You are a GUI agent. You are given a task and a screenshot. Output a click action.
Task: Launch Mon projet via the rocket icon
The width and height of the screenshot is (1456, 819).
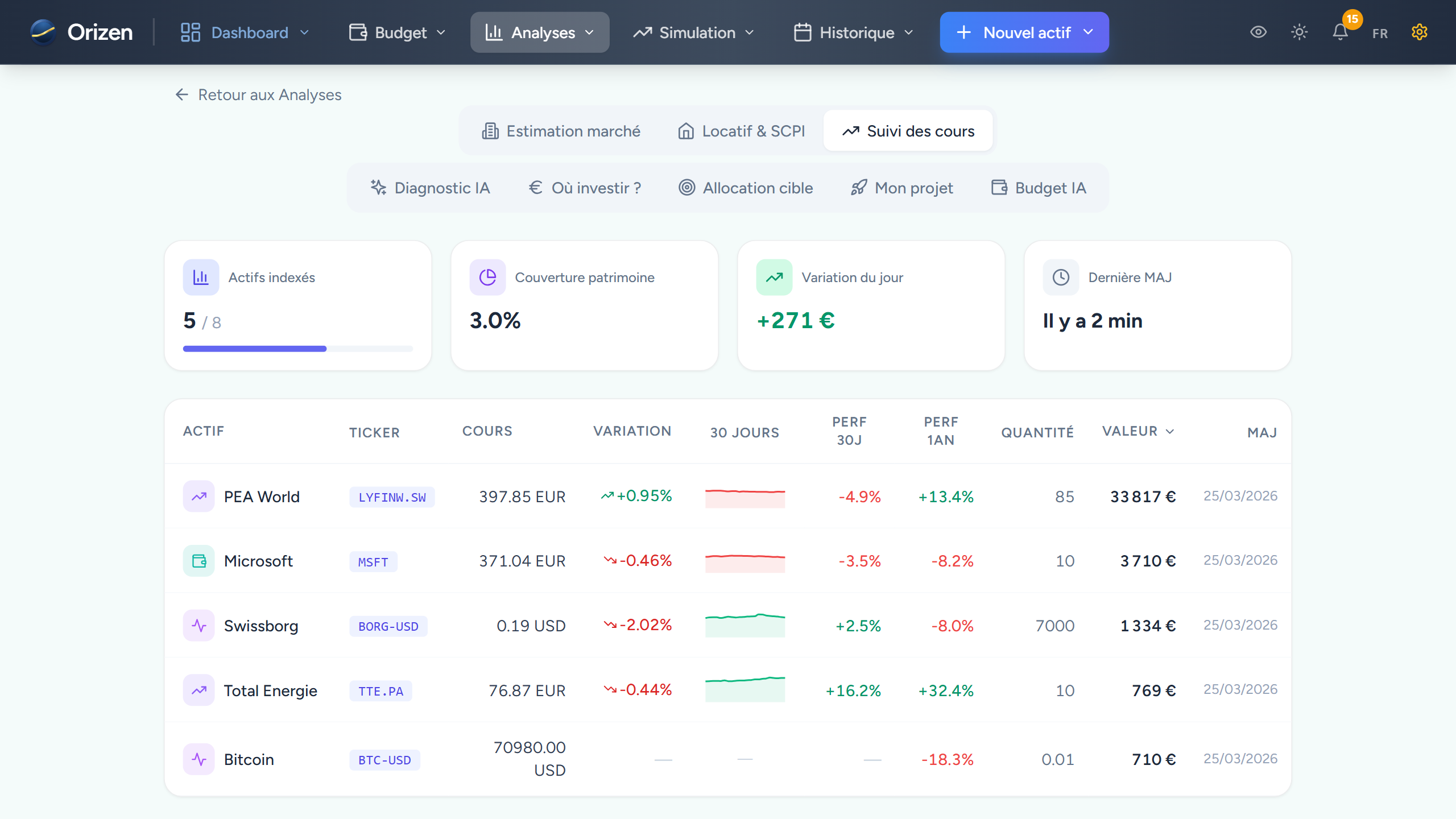point(859,188)
